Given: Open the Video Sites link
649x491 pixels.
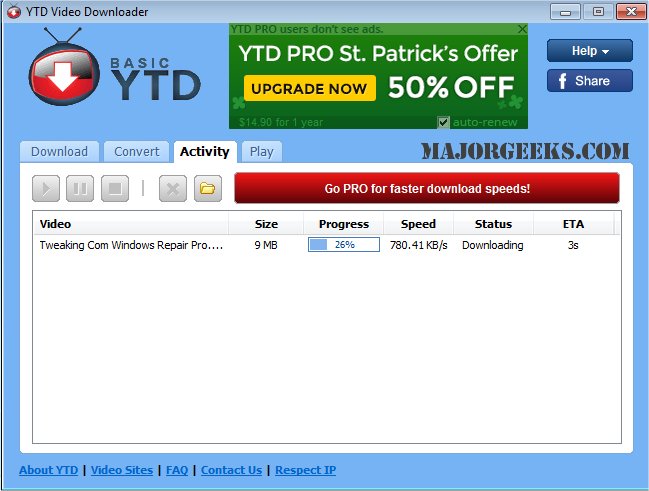Looking at the screenshot, I should click(x=122, y=470).
